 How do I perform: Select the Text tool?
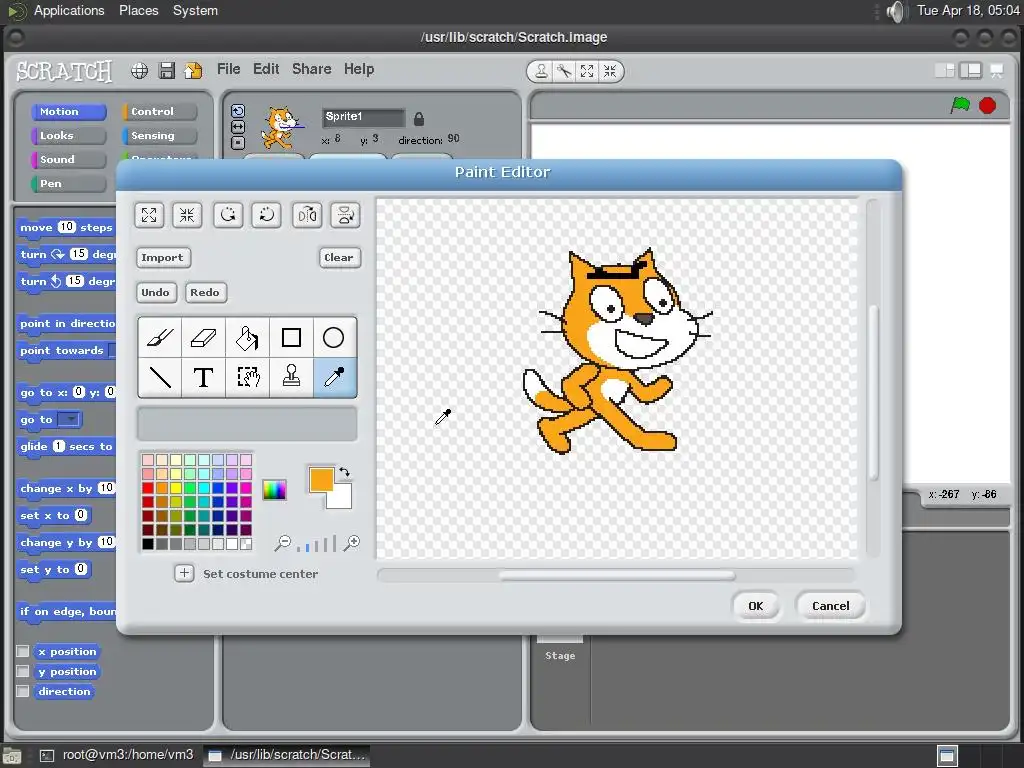204,377
